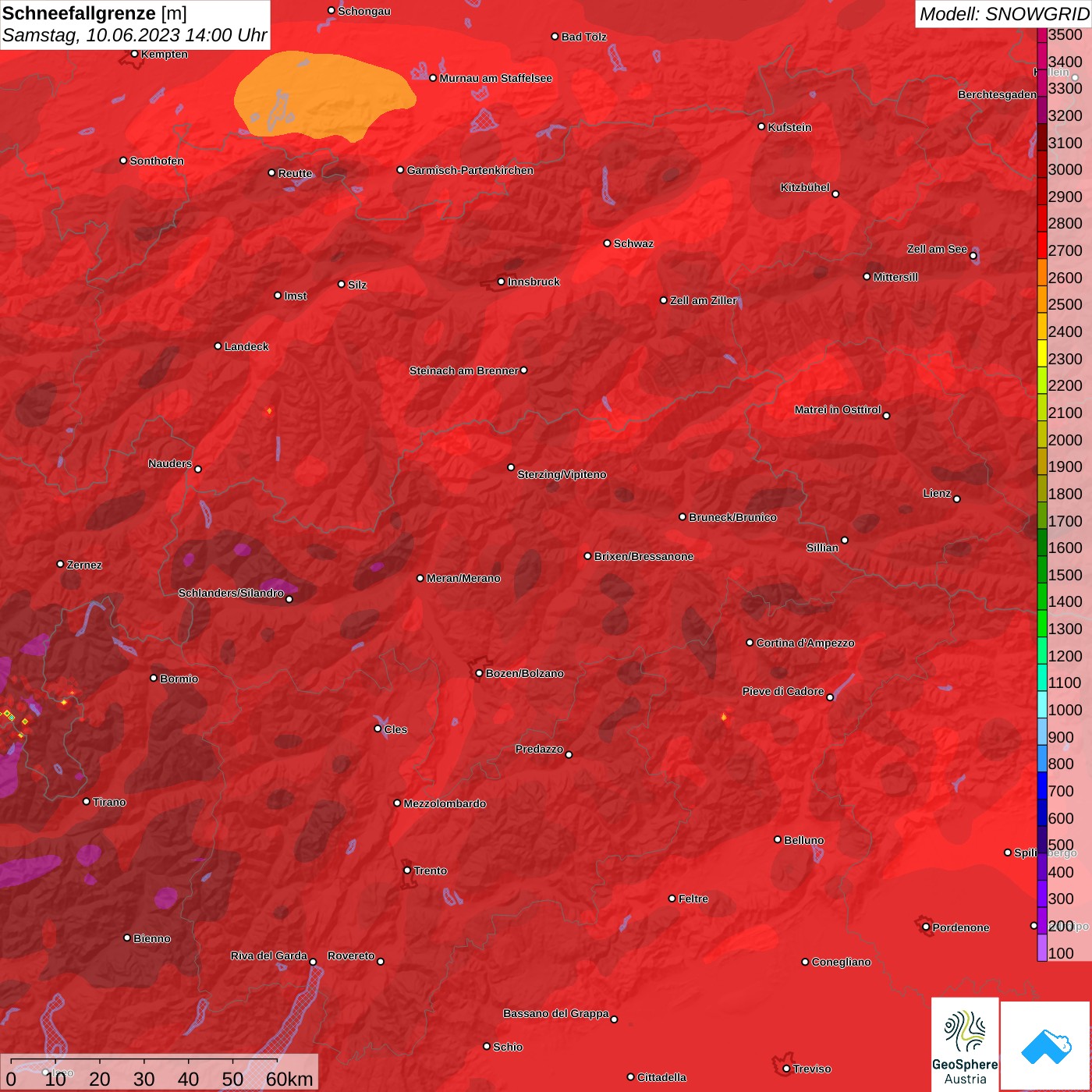Click the Mittersill label
Image resolution: width=1092 pixels, height=1092 pixels.
pos(895,277)
